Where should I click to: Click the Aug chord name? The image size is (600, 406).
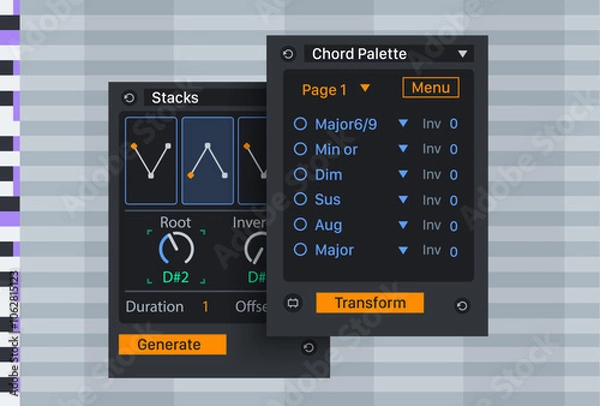coord(328,225)
